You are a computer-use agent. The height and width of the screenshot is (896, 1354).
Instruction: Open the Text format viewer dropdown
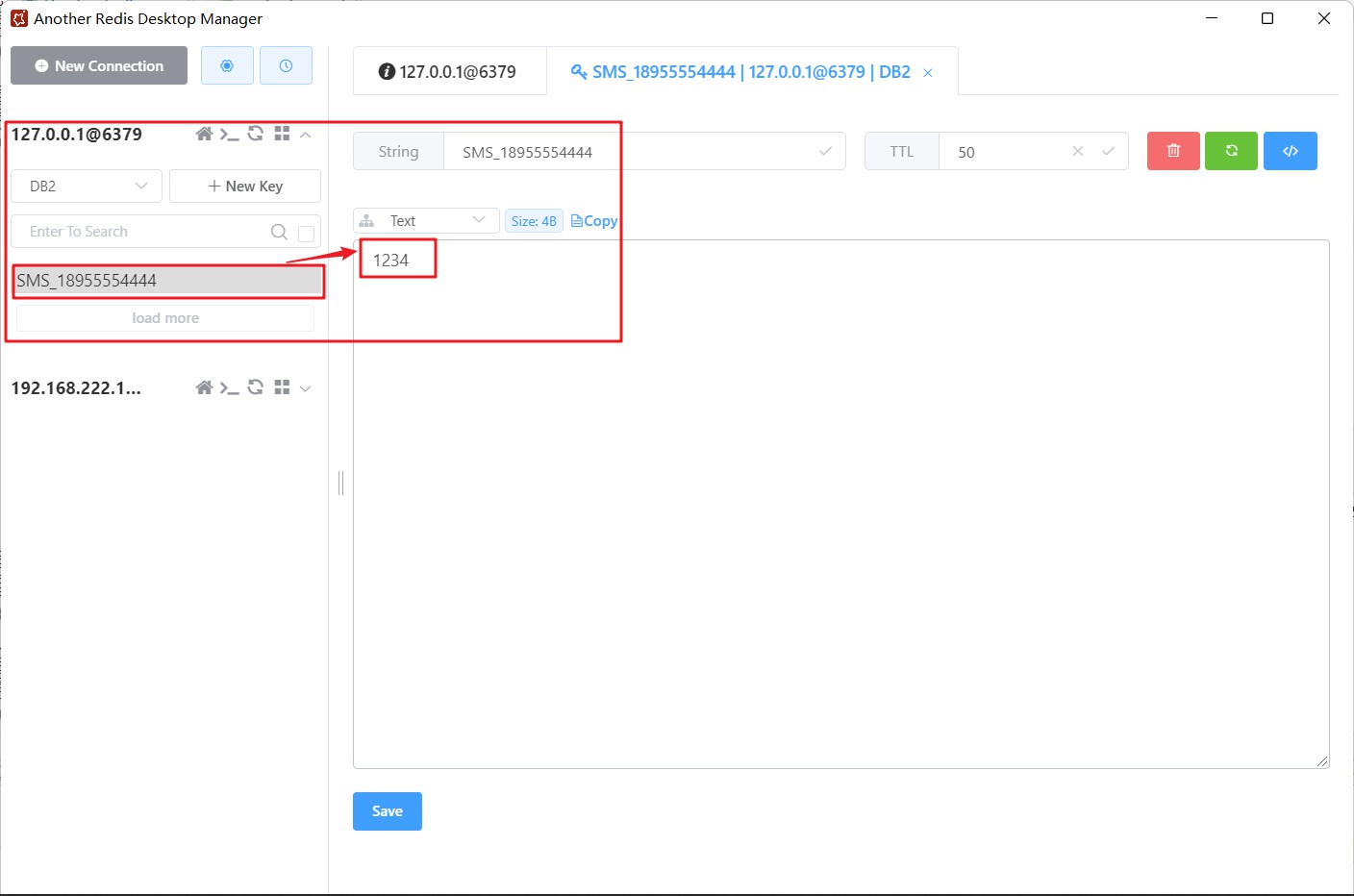(426, 221)
